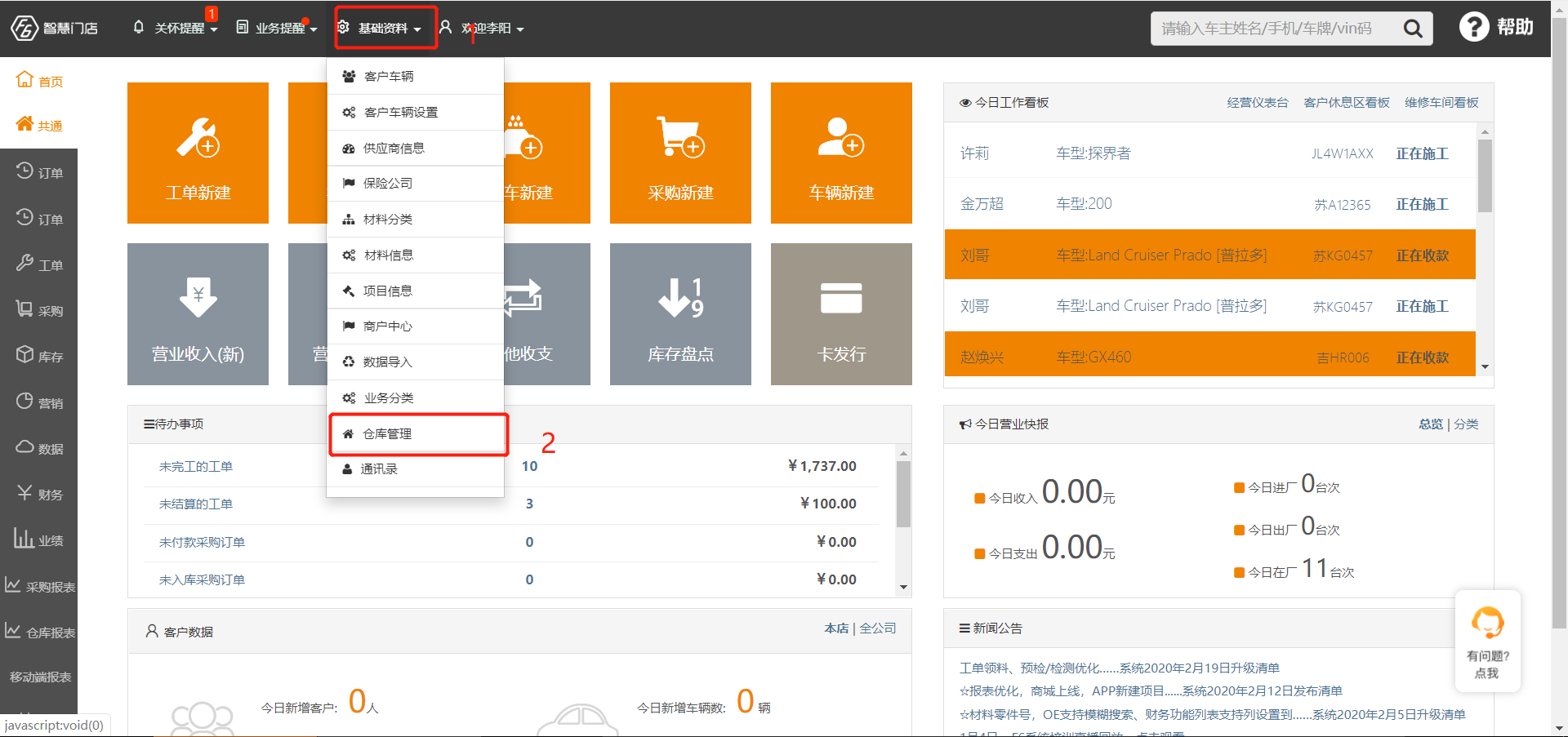The image size is (1568, 737).
Task: Click 未完工的工单 link
Action: 196,466
